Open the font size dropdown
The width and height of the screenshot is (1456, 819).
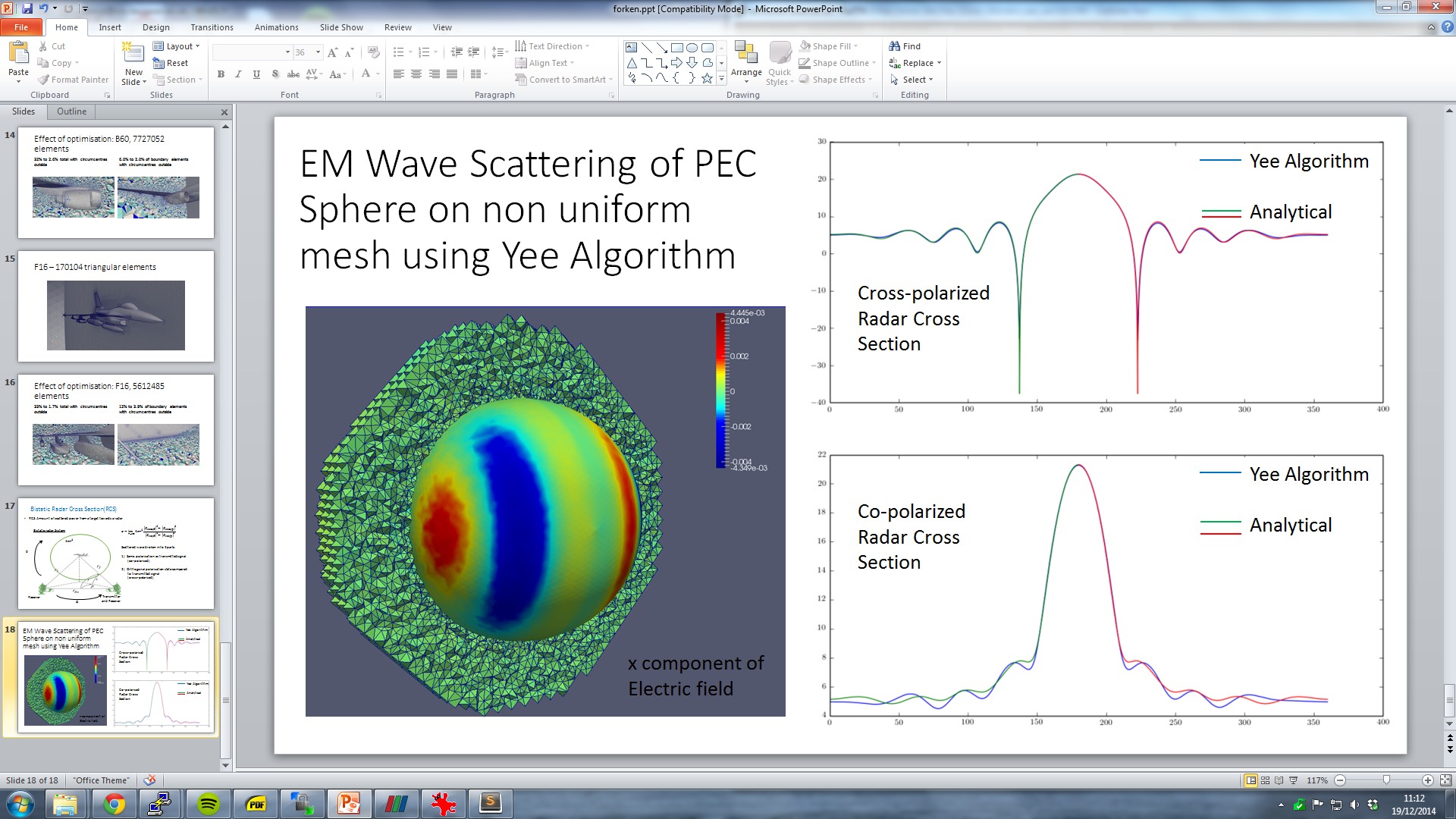pos(318,52)
